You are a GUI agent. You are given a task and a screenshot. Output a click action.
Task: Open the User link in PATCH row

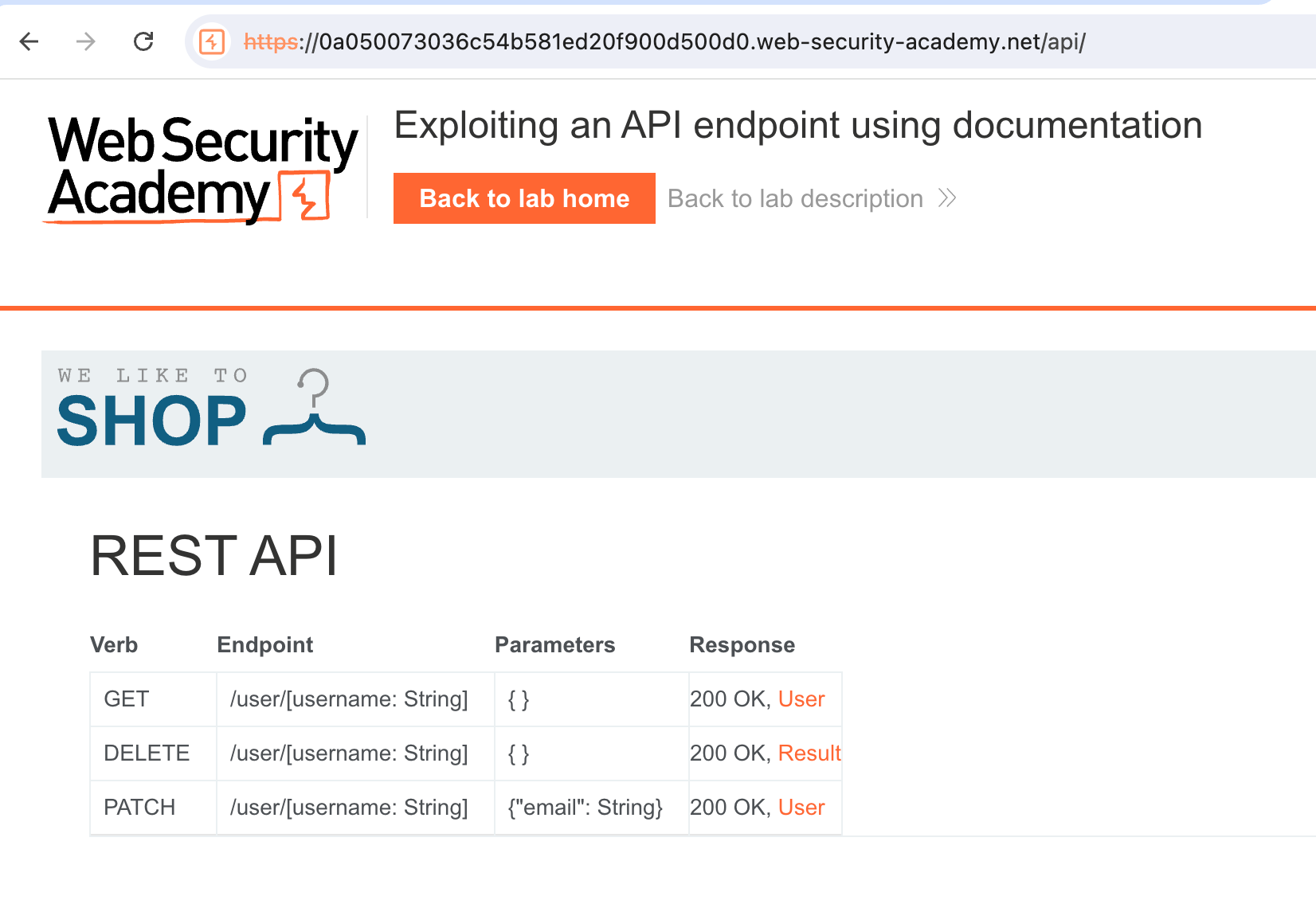point(801,808)
